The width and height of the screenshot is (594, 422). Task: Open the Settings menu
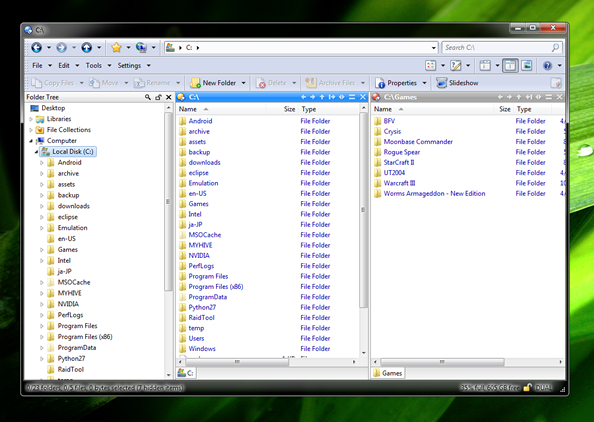tap(129, 66)
